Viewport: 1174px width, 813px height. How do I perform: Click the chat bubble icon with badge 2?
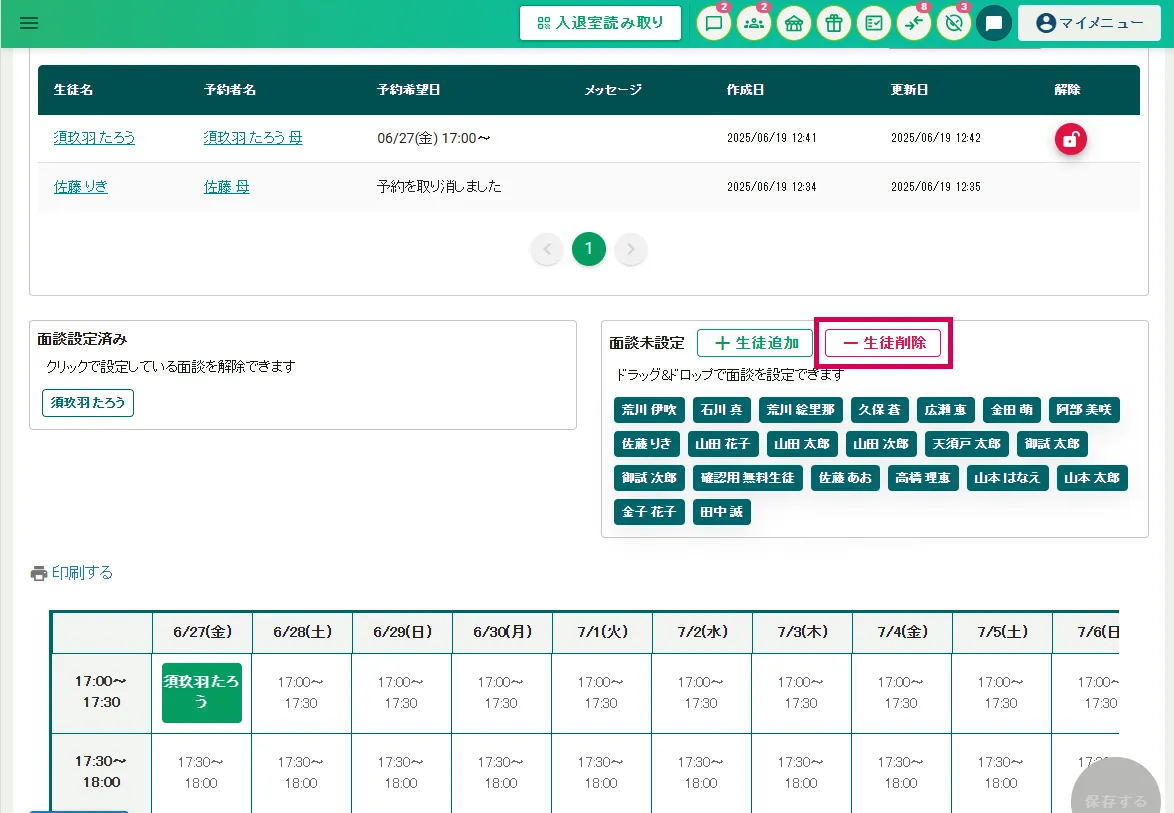713,24
